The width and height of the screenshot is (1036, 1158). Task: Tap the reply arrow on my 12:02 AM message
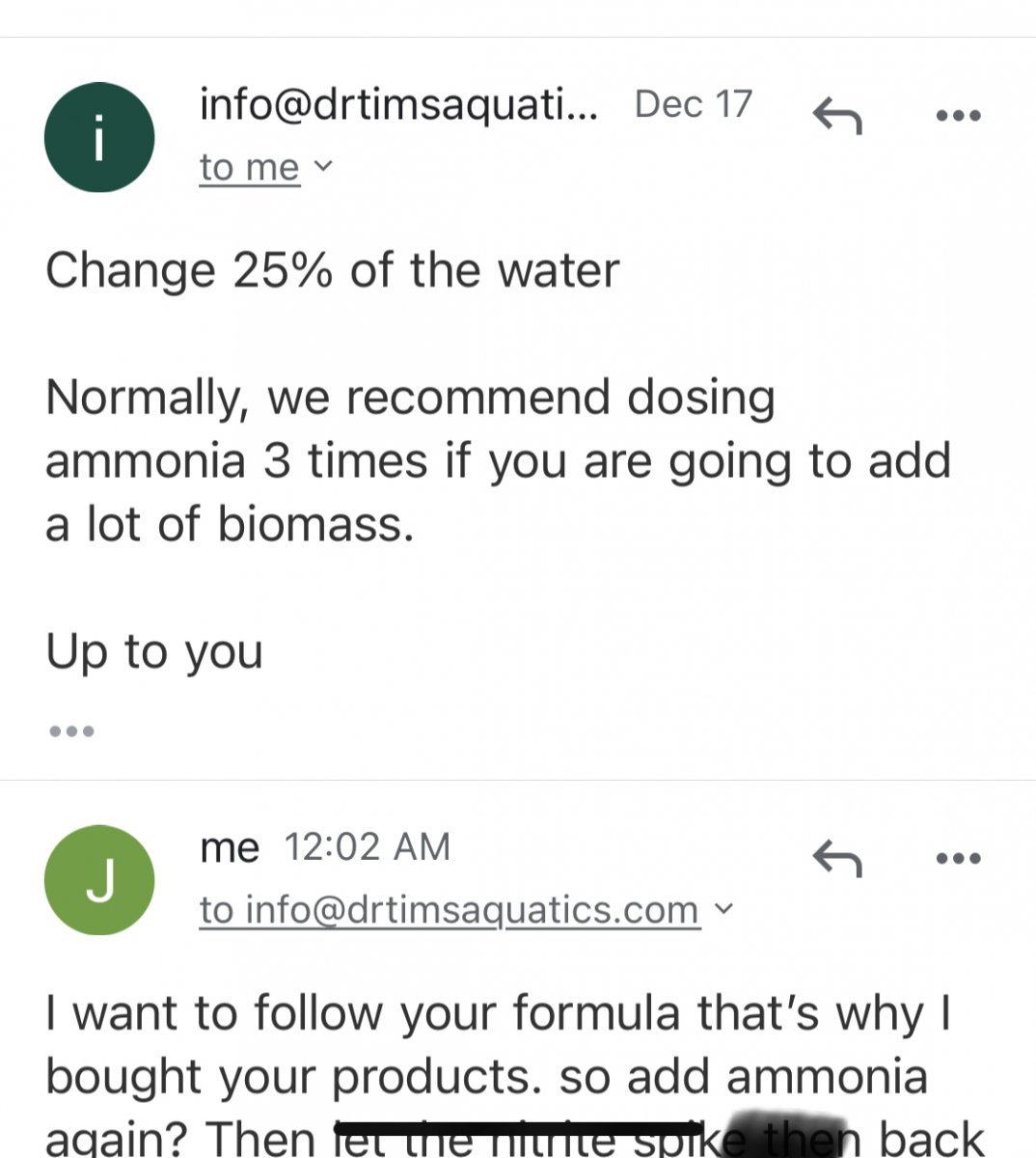(836, 858)
